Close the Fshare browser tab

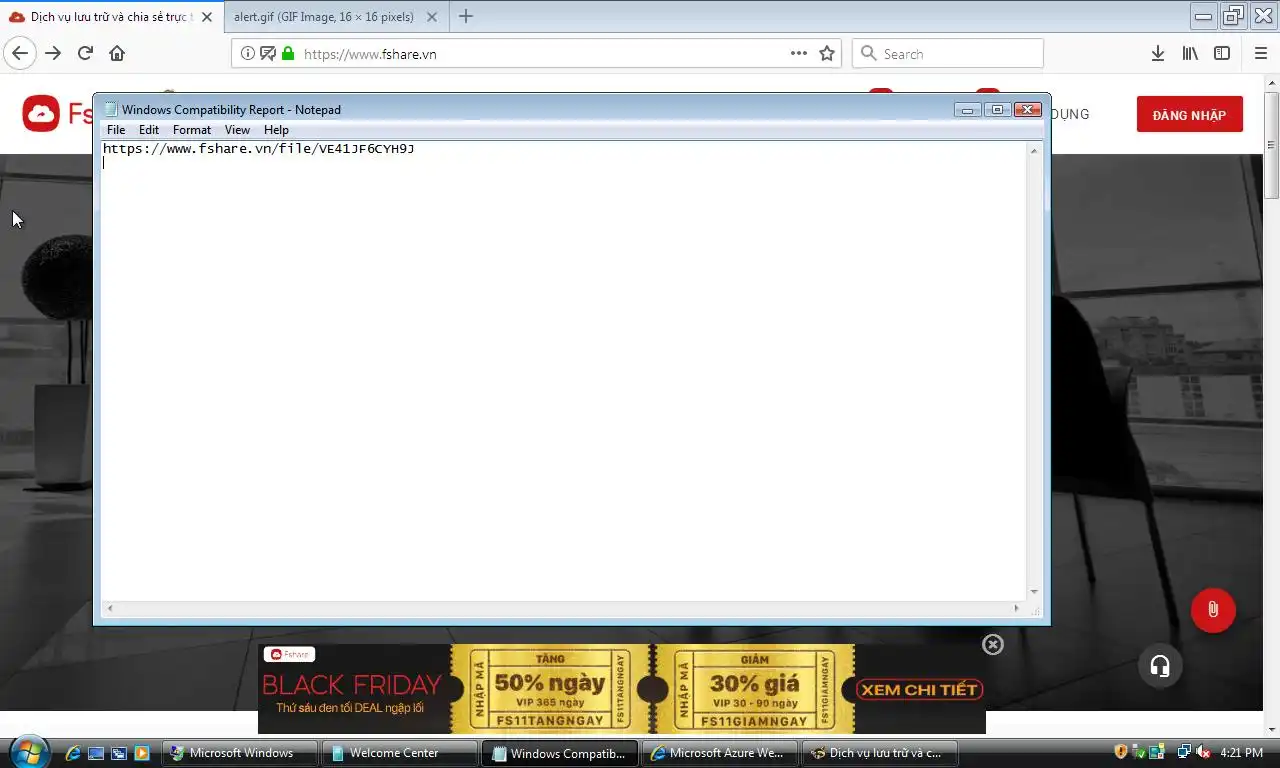click(x=207, y=17)
